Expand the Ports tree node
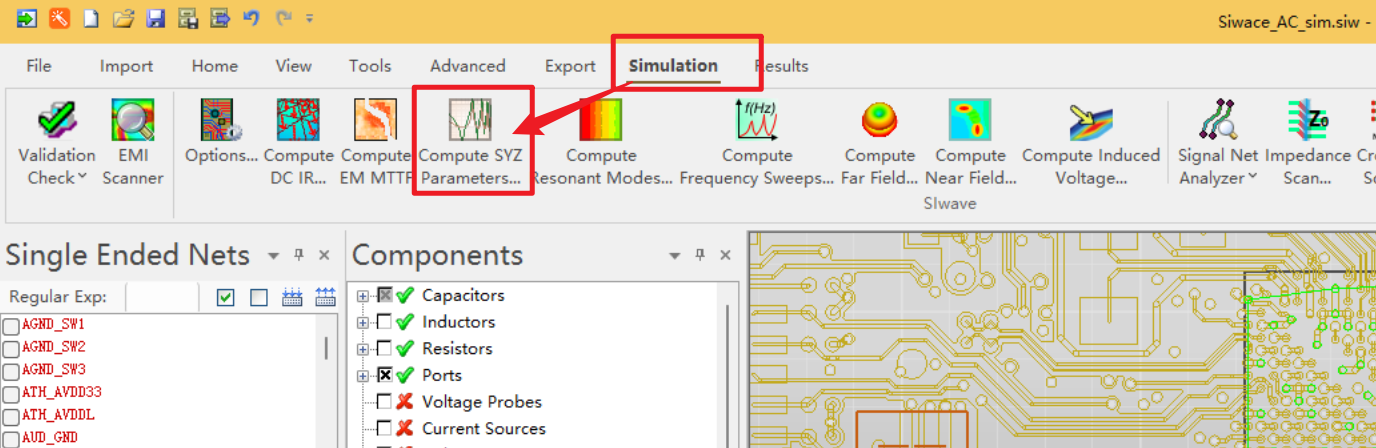The height and width of the screenshot is (448, 1376). [x=363, y=376]
